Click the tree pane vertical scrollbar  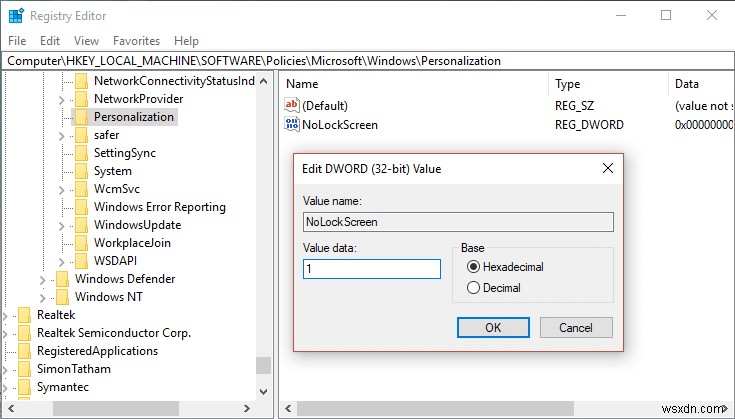coord(264,240)
